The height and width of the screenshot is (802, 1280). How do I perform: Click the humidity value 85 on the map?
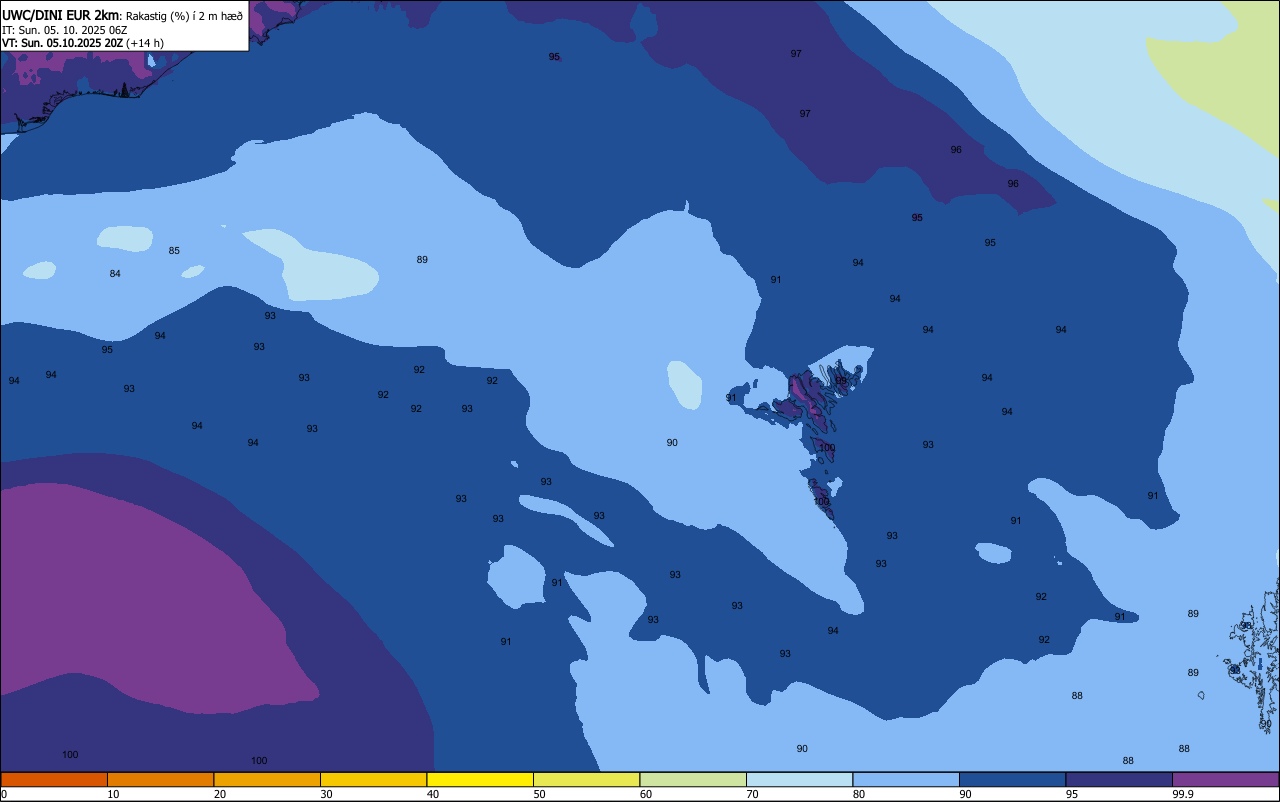point(174,251)
